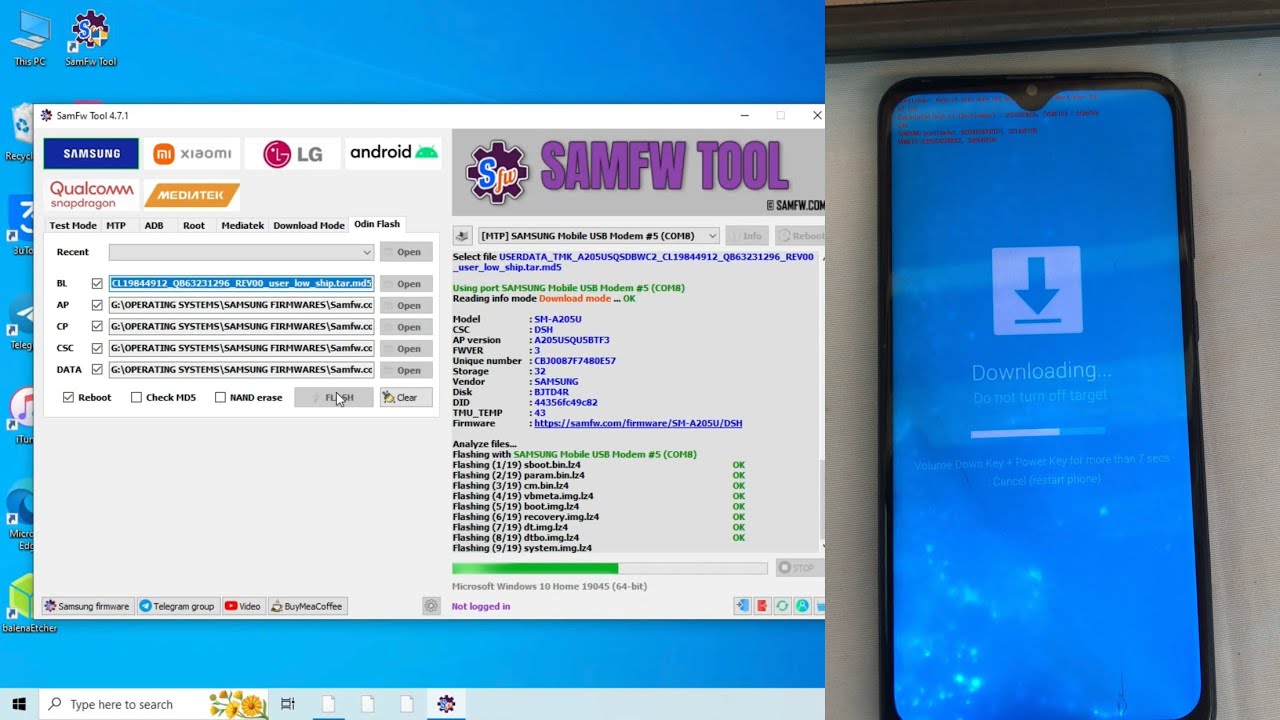Toggle the CP file checkbox

(x=97, y=327)
